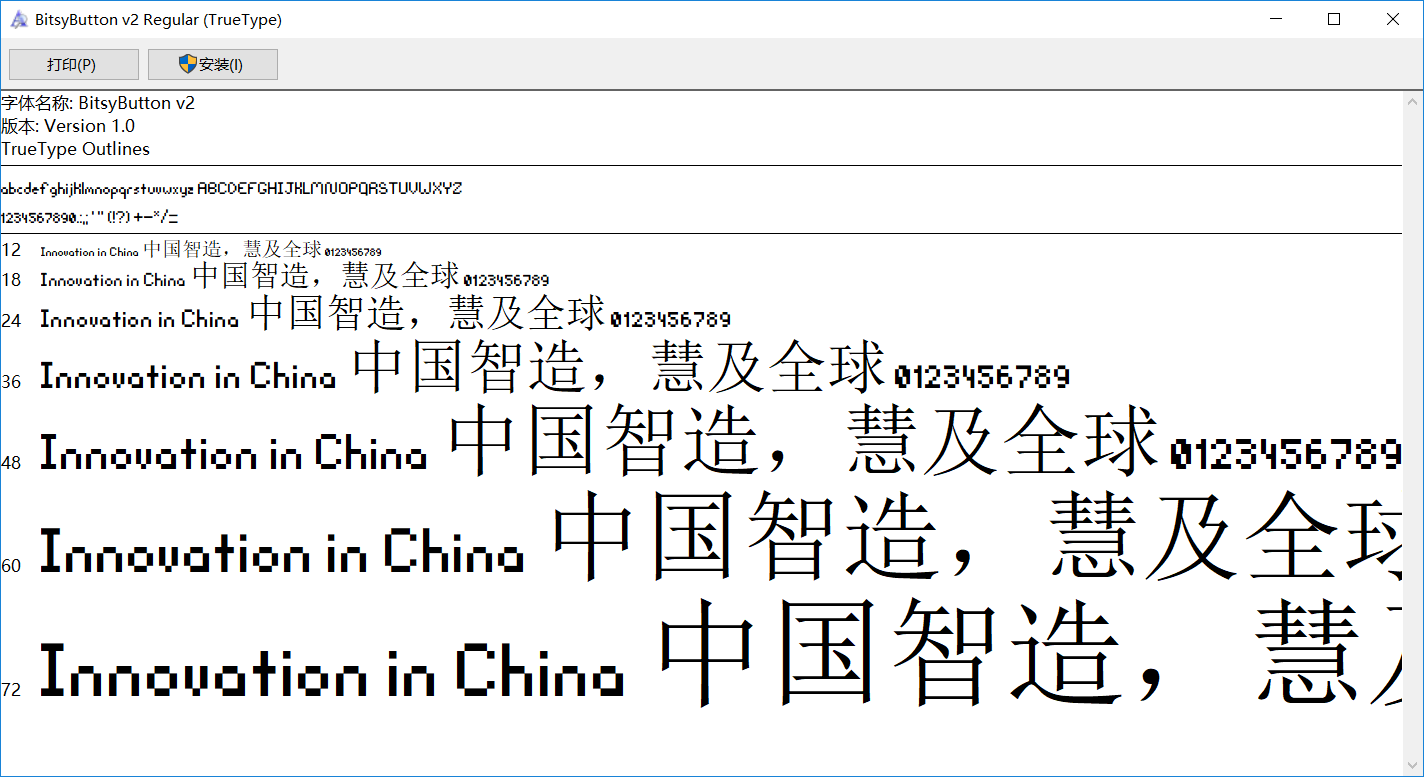Minimize the font viewer window
This screenshot has height=777, width=1424.
click(1276, 19)
